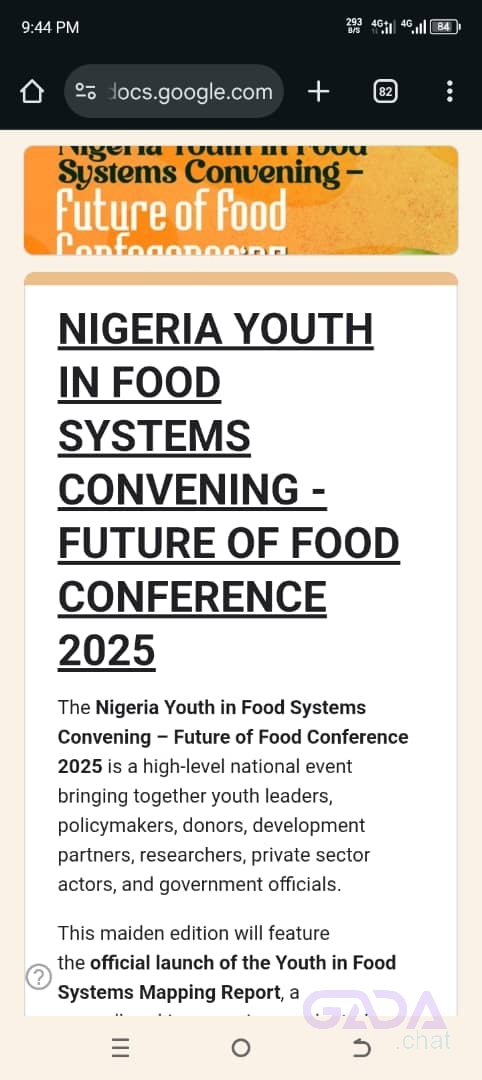
Task: Click 'This maiden edition will feature' line
Action: 193,933
